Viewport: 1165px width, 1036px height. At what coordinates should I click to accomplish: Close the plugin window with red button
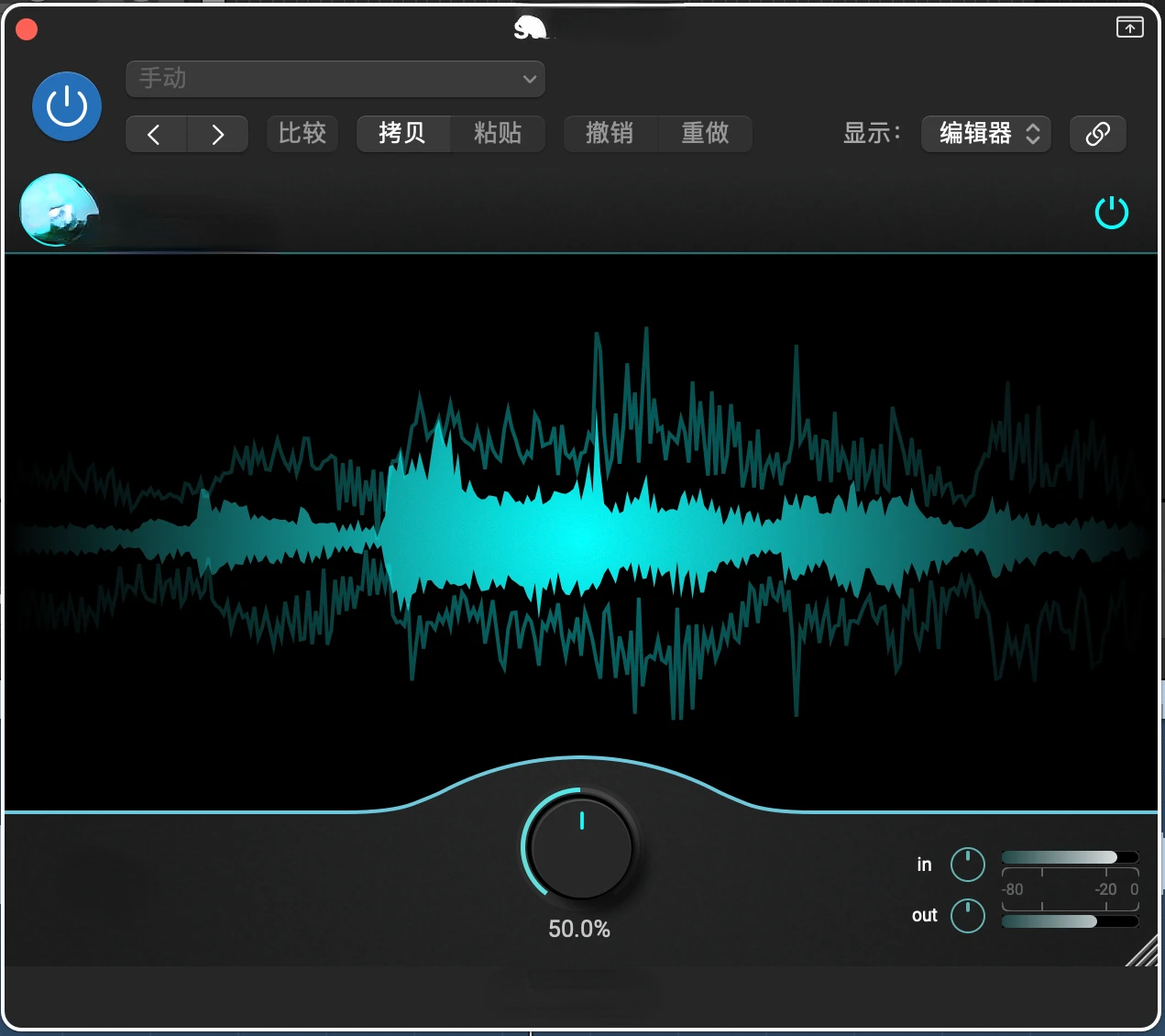point(27,29)
